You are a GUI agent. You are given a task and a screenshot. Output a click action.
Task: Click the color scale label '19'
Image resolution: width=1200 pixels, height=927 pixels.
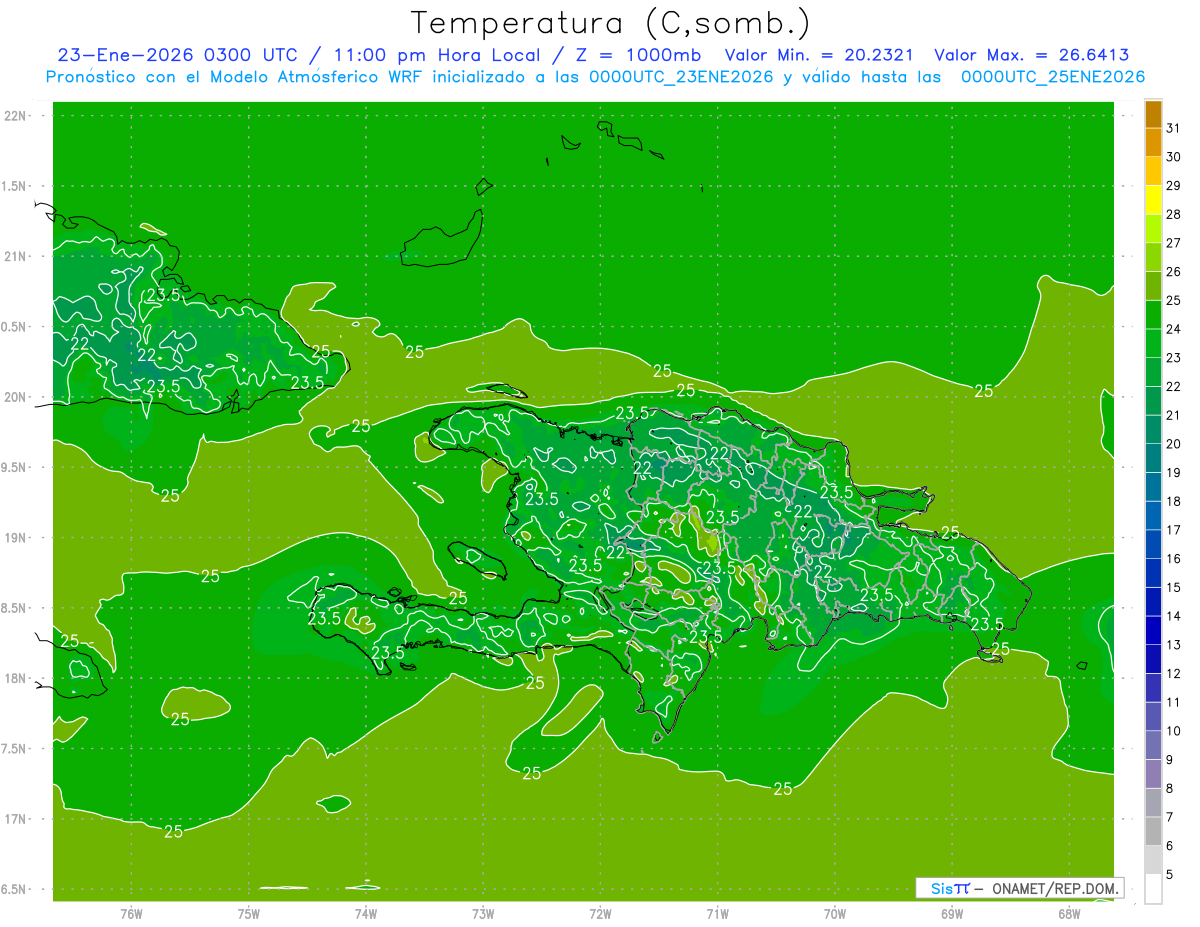[1174, 473]
